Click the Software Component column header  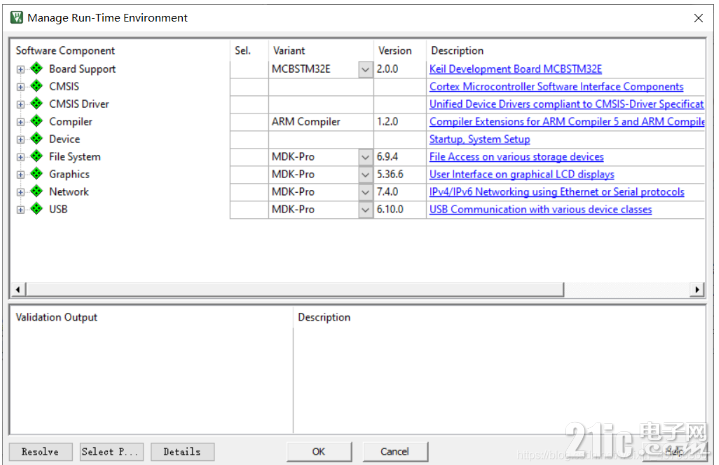[x=65, y=50]
